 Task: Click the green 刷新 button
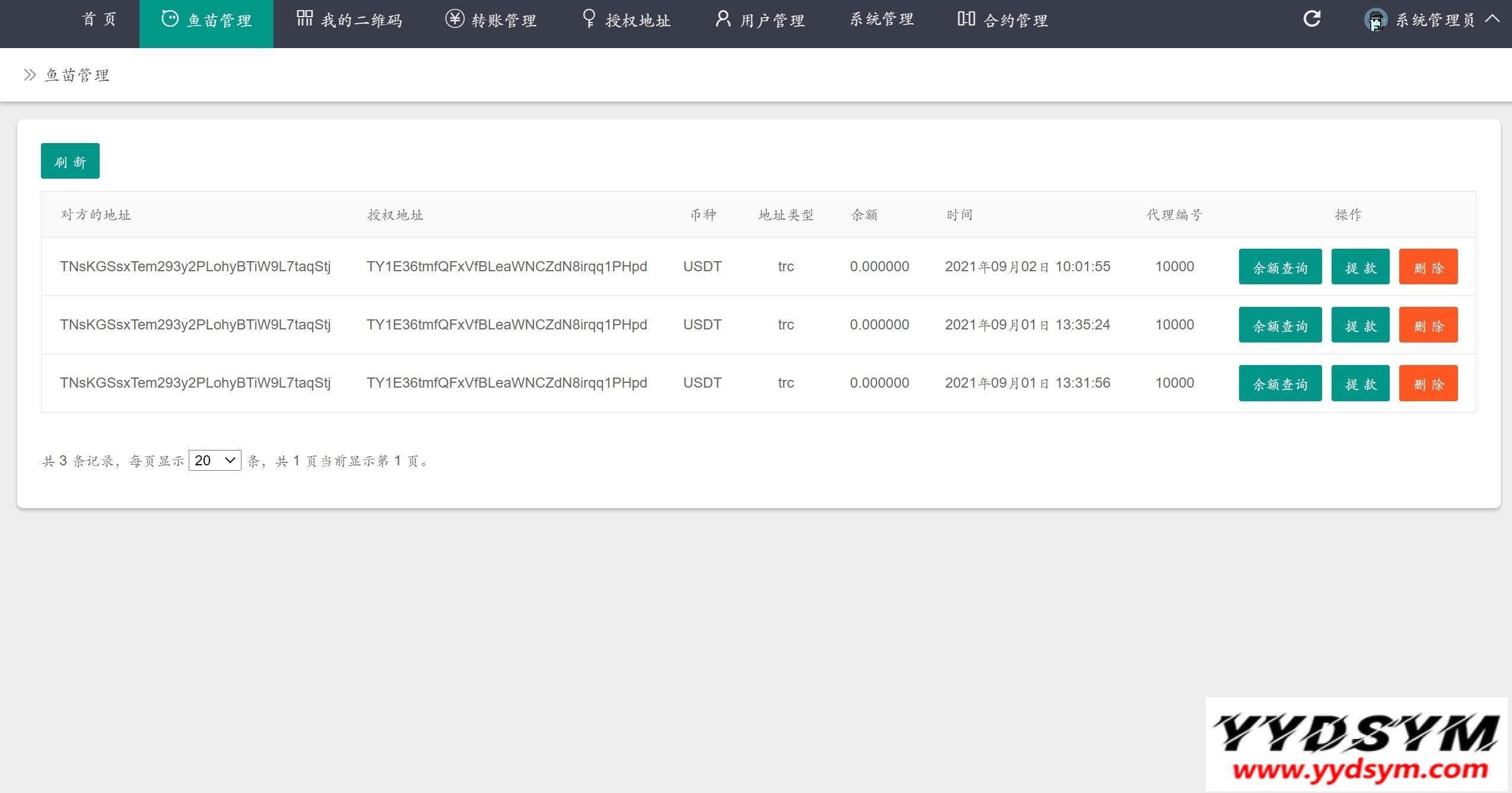[x=70, y=161]
